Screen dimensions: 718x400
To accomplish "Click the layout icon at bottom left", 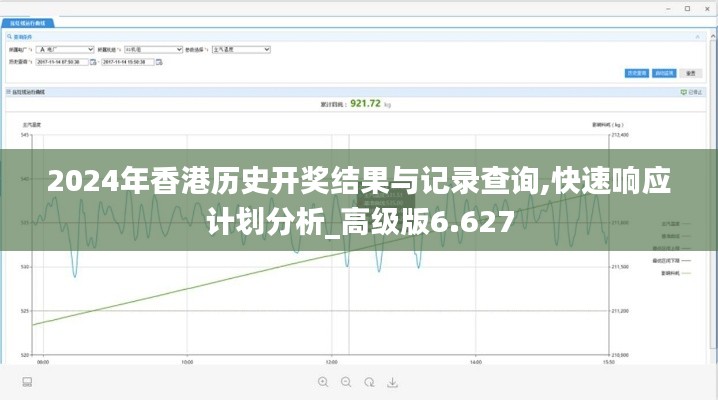I will point(28,382).
